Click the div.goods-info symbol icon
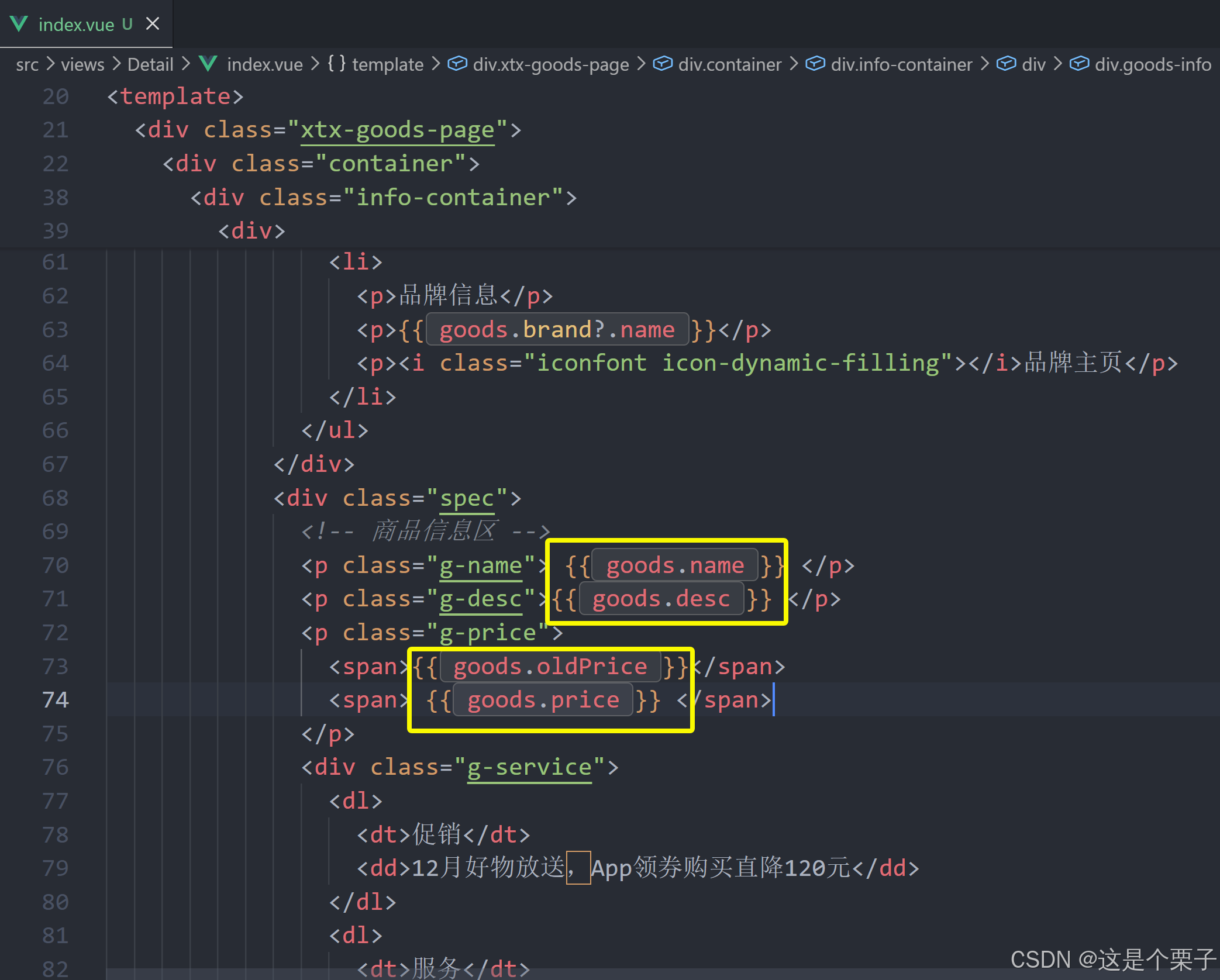Viewport: 1220px width, 980px height. tap(1079, 64)
